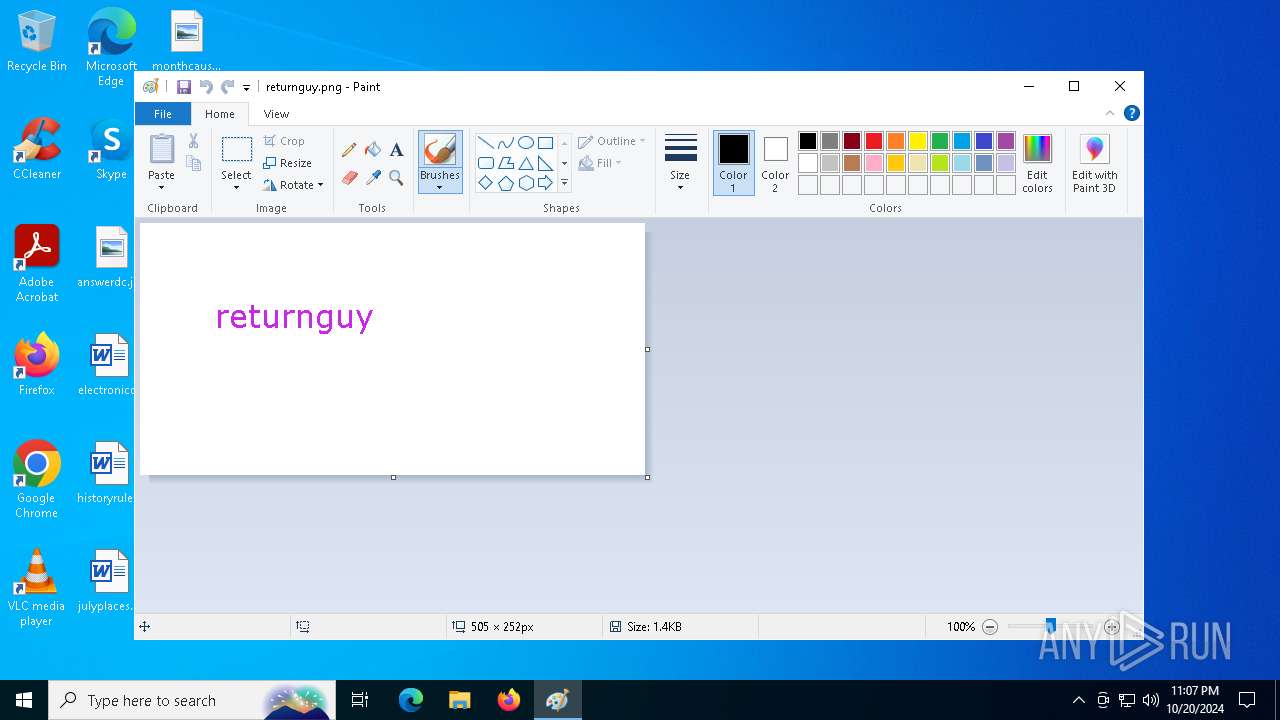The image size is (1280, 720).
Task: Click the rectangular Select tool icon
Action: 237,150
